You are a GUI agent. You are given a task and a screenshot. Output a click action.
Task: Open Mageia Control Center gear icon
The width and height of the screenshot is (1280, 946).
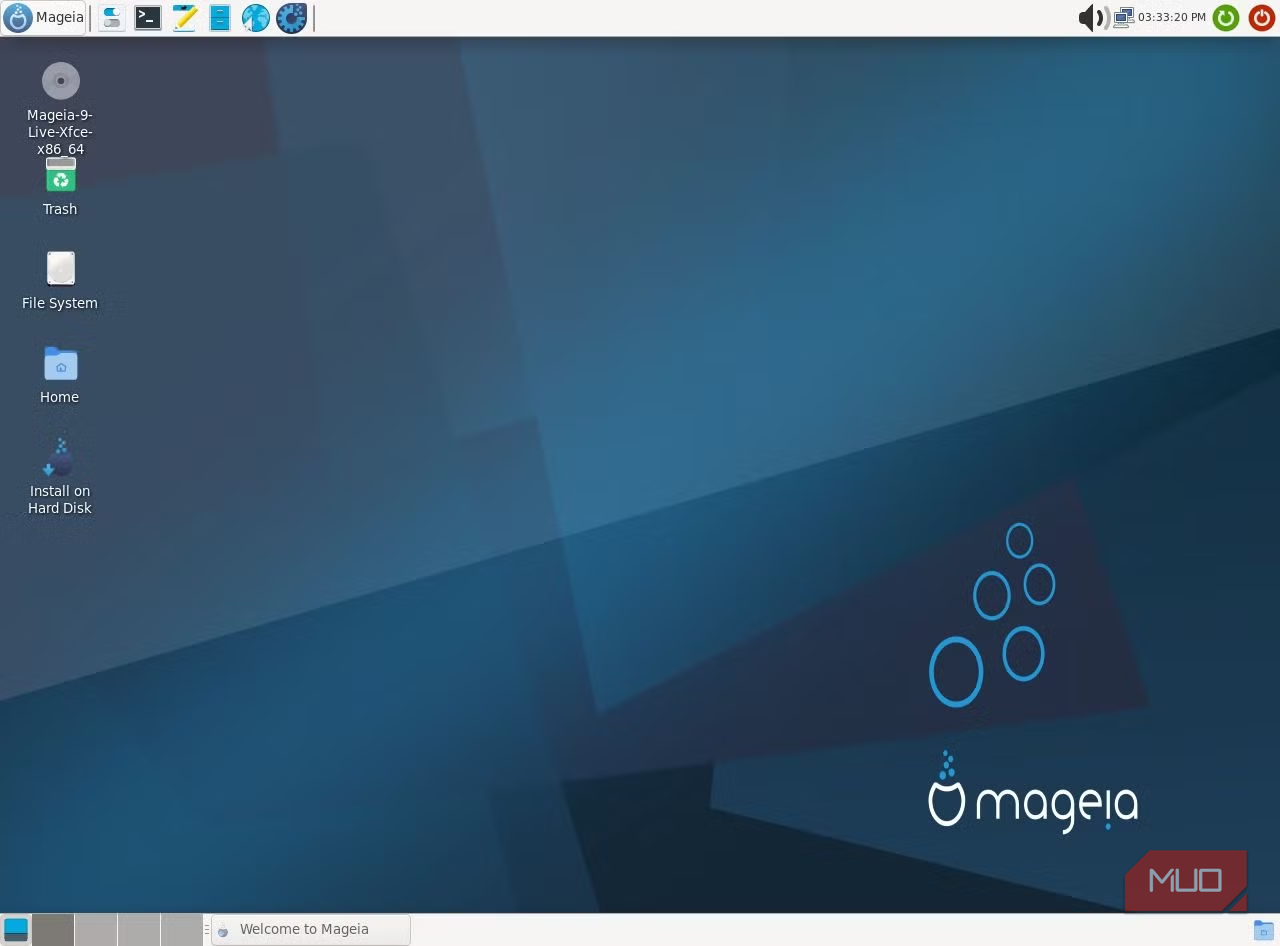(291, 18)
